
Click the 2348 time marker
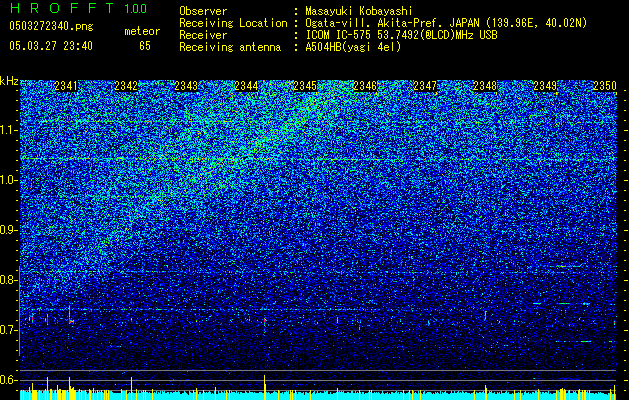click(485, 86)
